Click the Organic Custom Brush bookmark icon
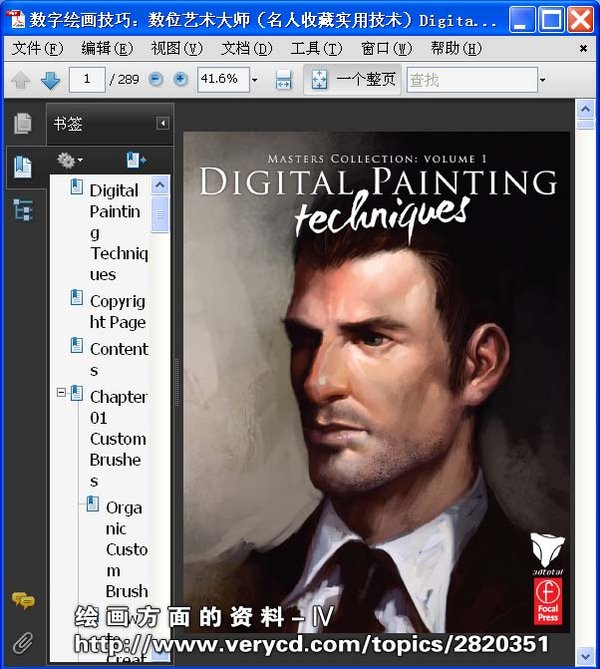The image size is (600, 669). tap(93, 504)
